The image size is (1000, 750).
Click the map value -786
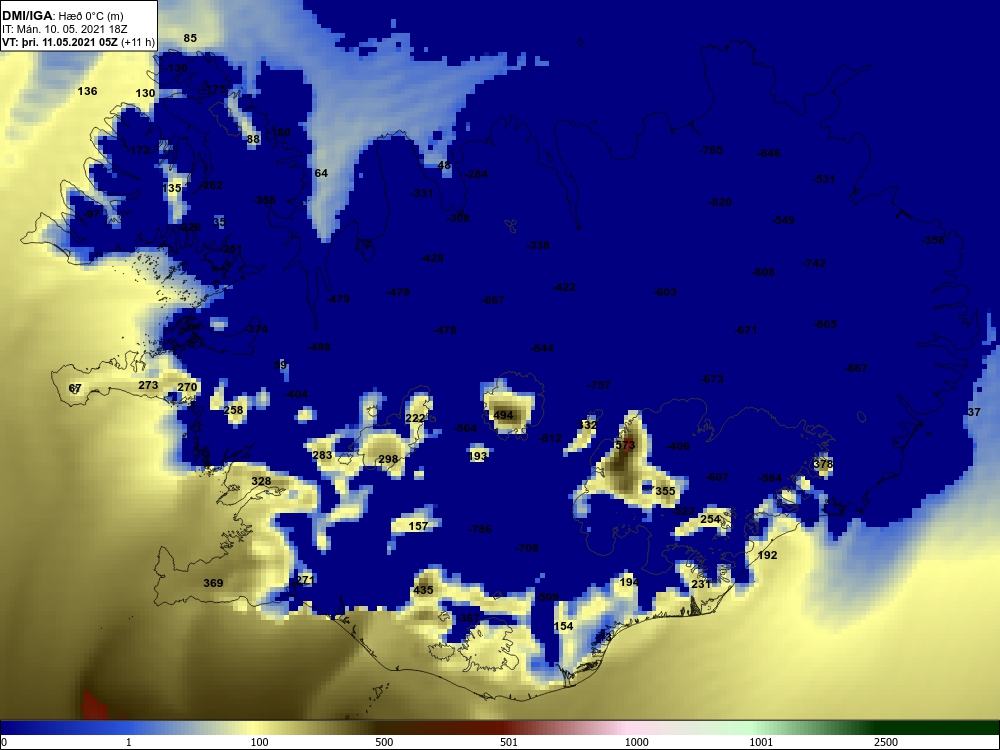(x=480, y=529)
